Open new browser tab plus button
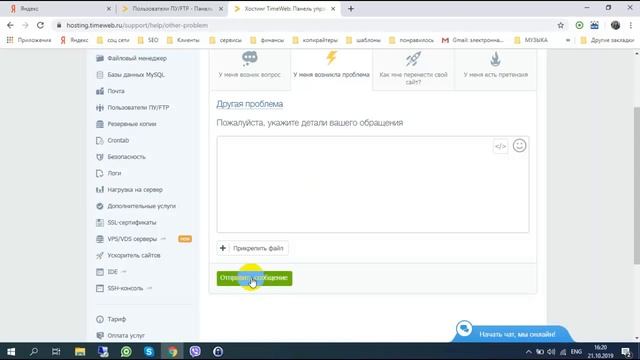This screenshot has width=640, height=360. click(x=351, y=9)
